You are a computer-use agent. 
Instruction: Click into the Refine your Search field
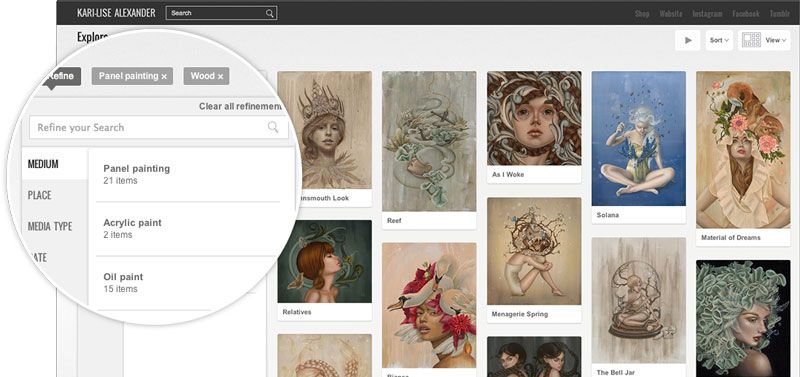coord(159,127)
